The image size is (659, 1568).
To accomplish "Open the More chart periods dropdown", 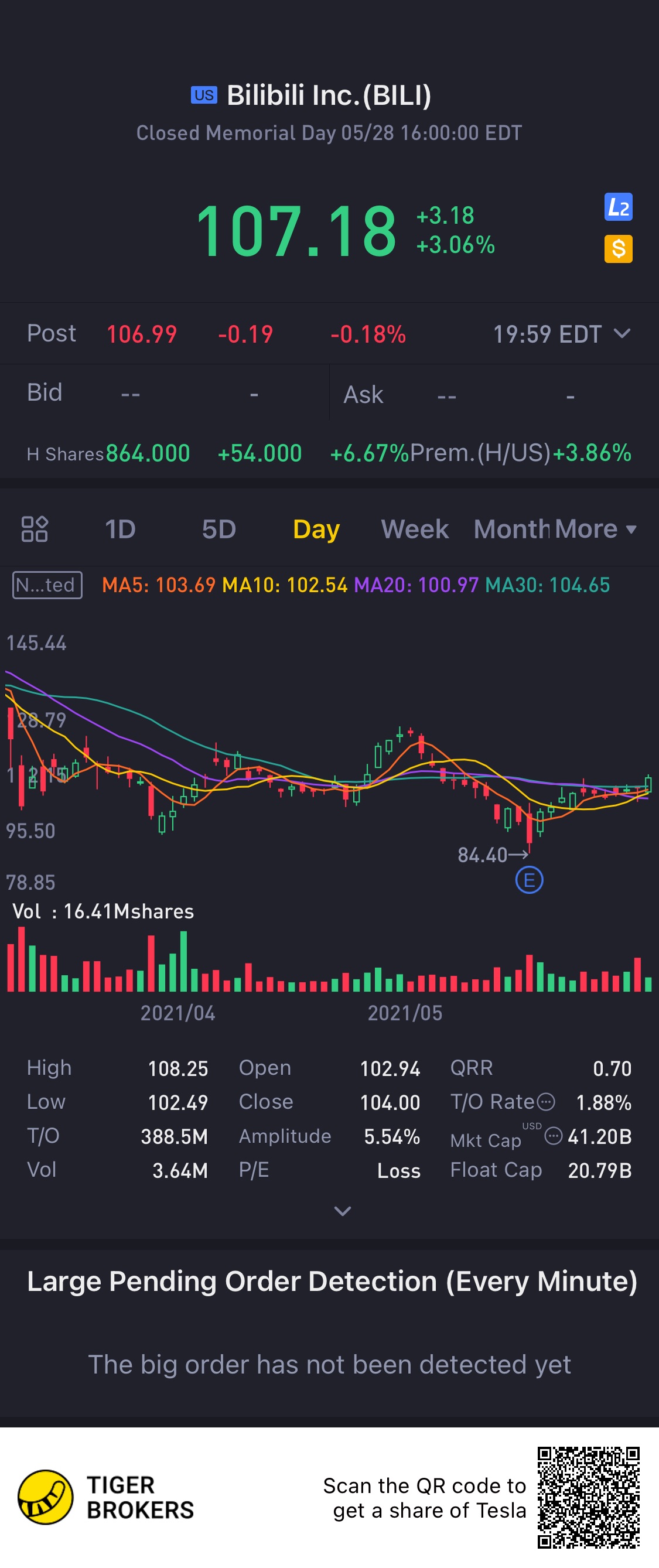I will pyautogui.click(x=596, y=529).
